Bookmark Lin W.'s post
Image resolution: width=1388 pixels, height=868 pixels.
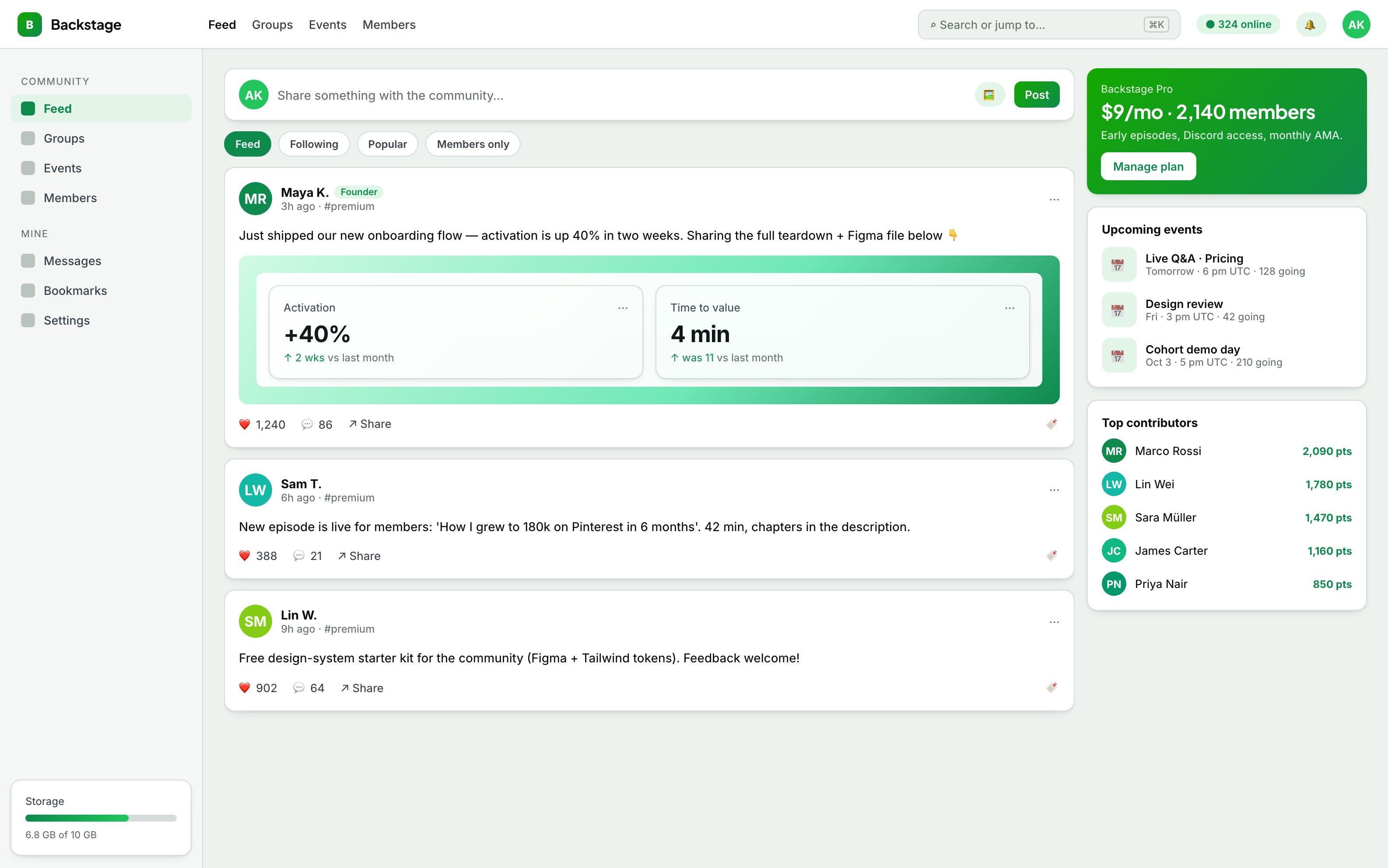coord(1052,687)
